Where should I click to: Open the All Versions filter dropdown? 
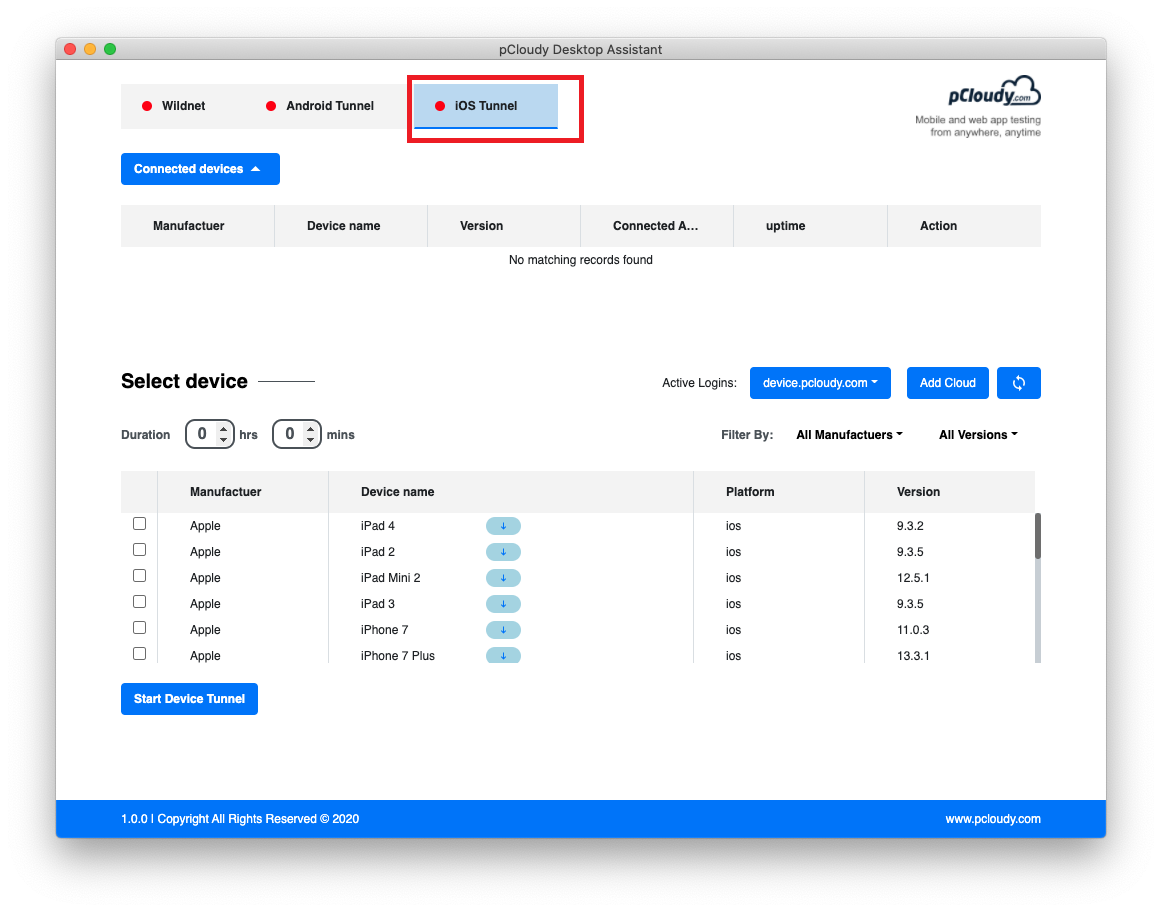[978, 435]
